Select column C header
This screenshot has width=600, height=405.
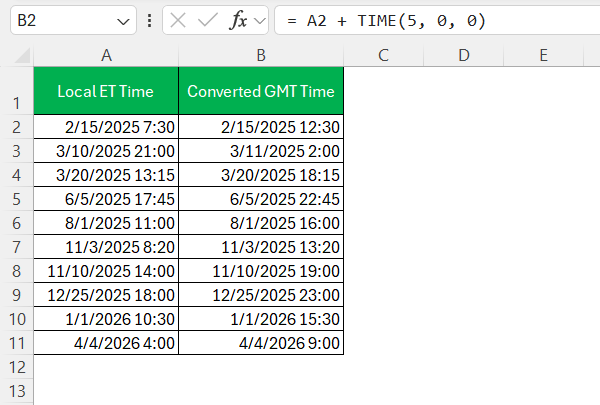tap(383, 56)
